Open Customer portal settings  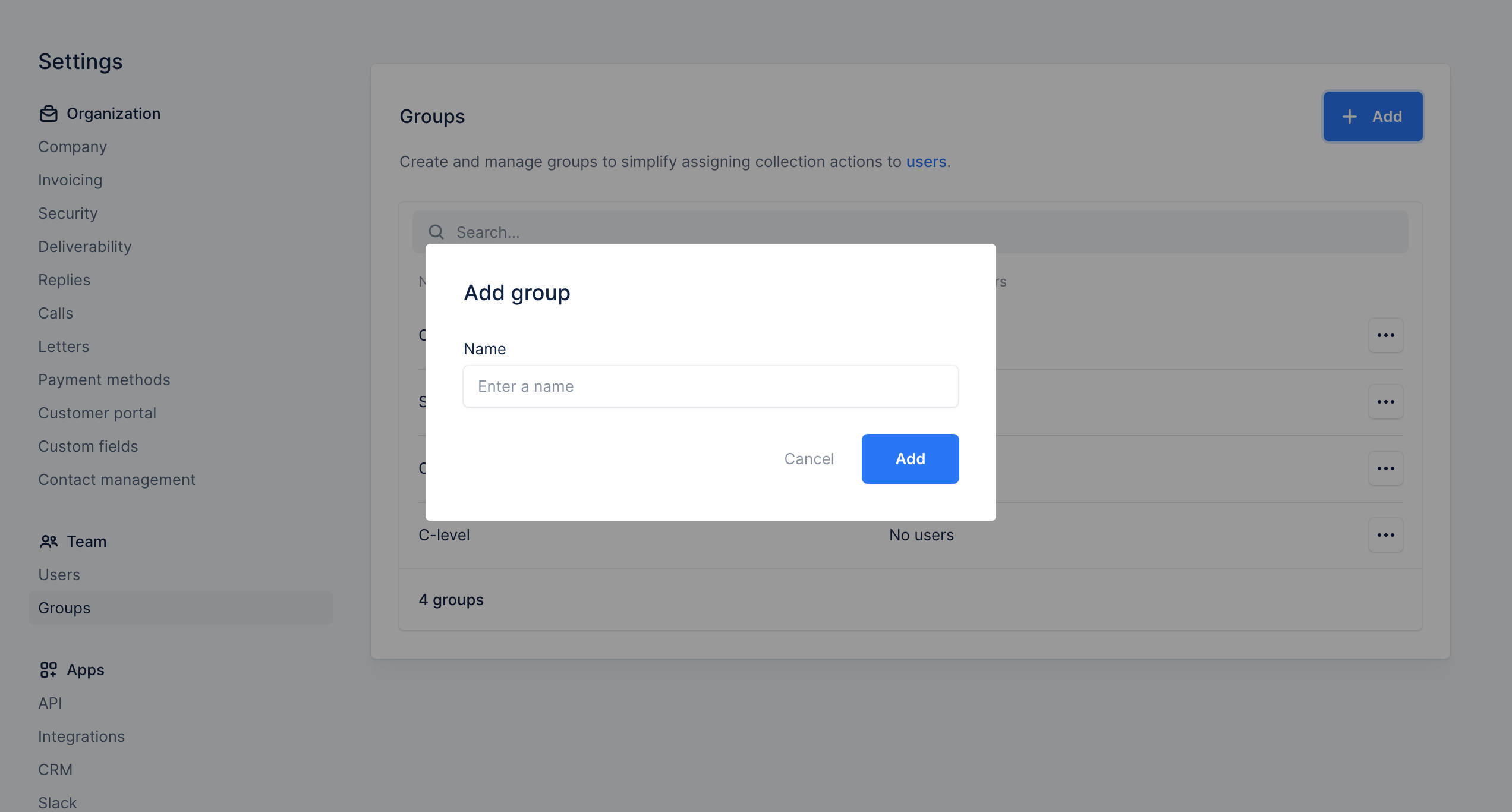click(x=97, y=413)
